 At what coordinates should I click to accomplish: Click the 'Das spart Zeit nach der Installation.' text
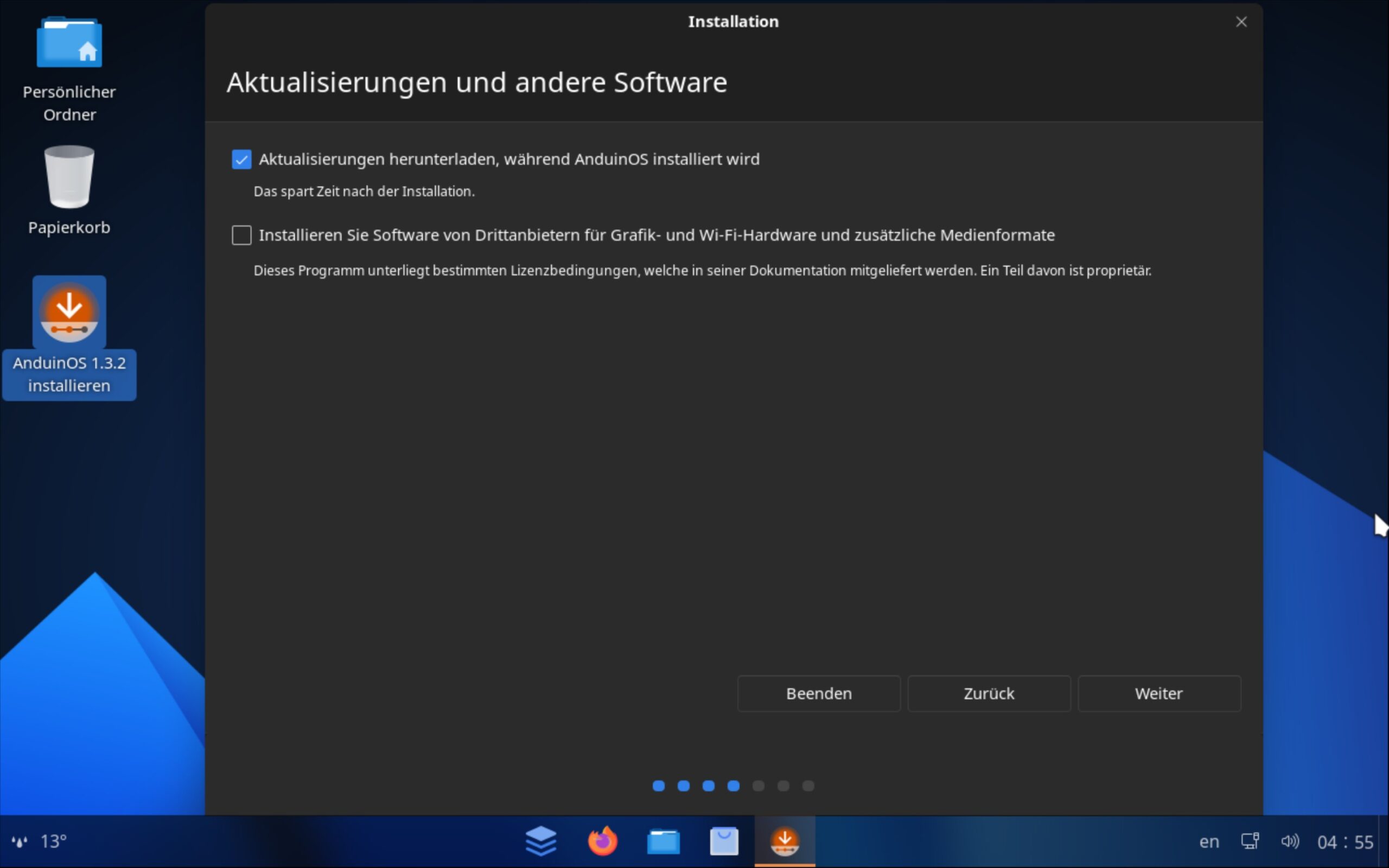click(364, 191)
